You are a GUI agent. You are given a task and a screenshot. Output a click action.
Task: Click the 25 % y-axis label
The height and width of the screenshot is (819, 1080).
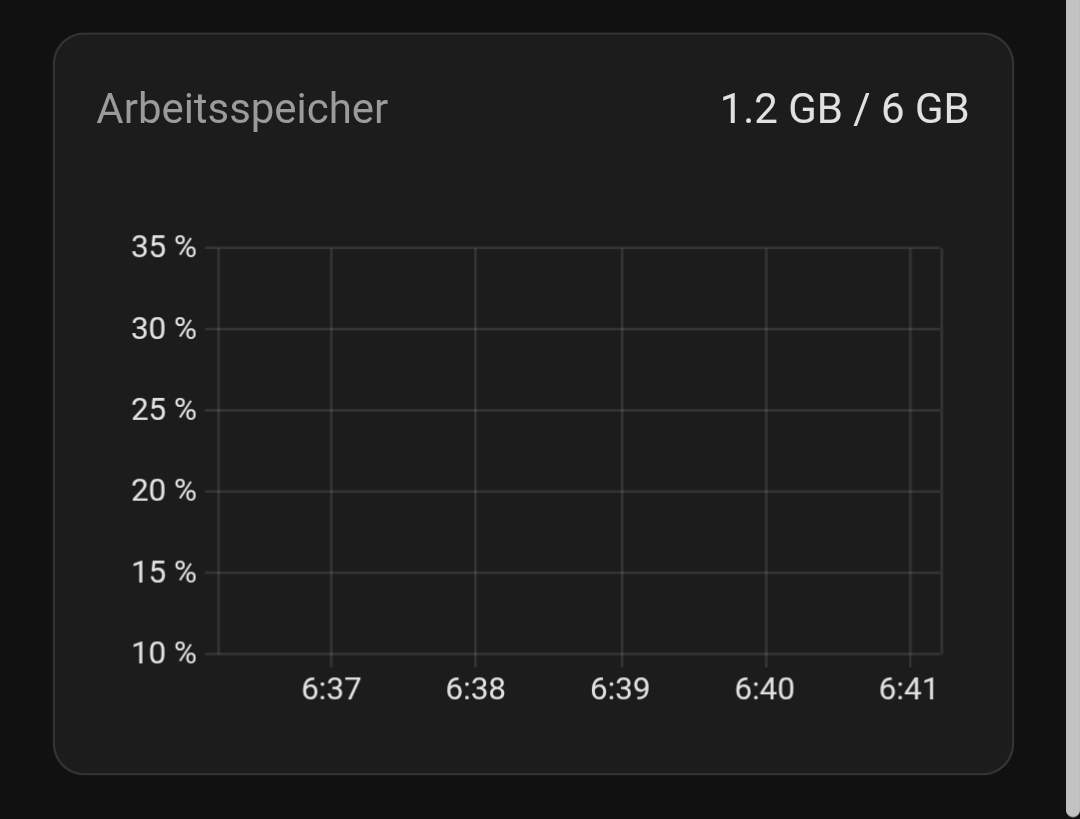[164, 411]
